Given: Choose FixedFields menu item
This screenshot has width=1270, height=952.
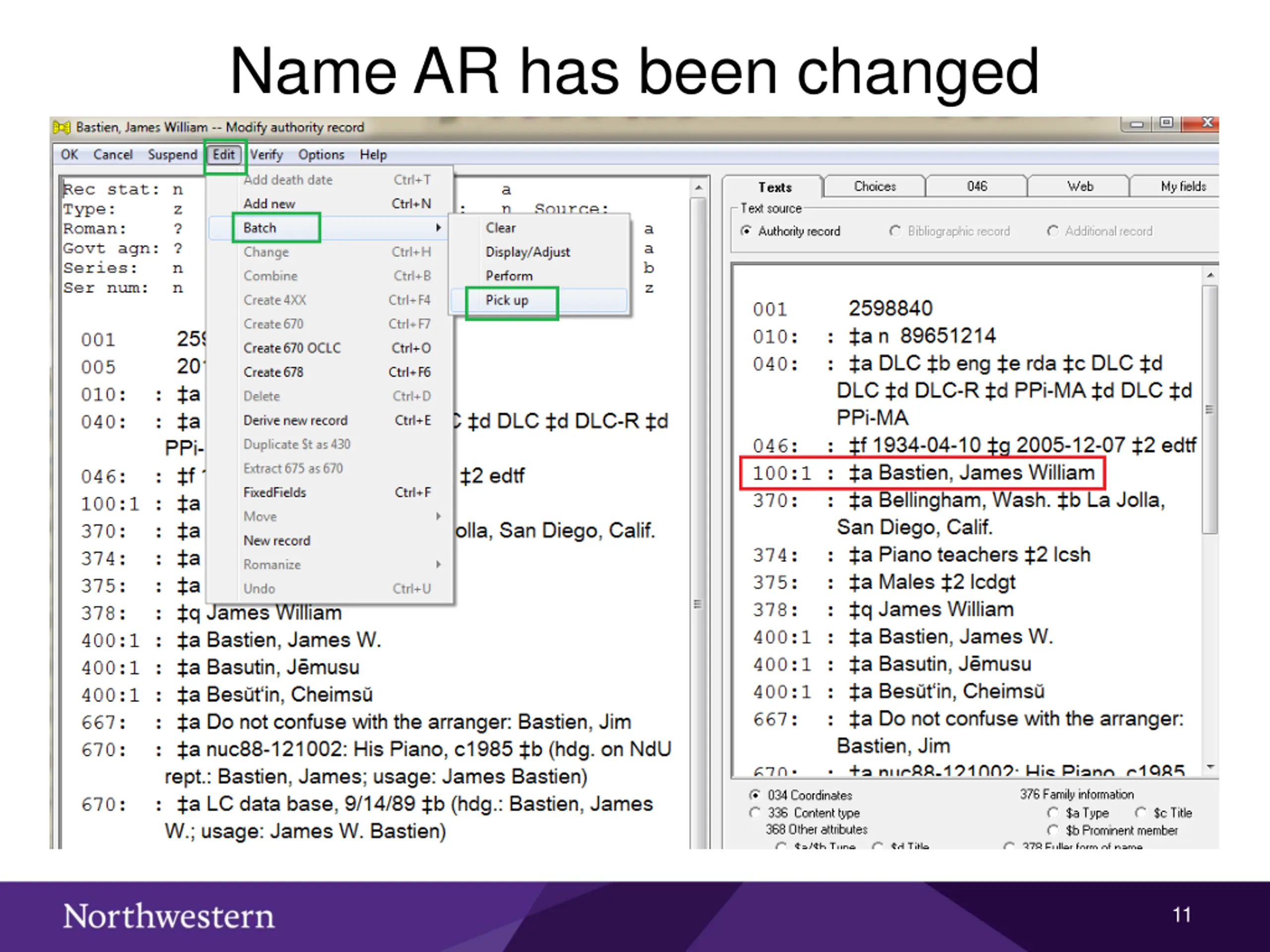Looking at the screenshot, I should [331, 493].
